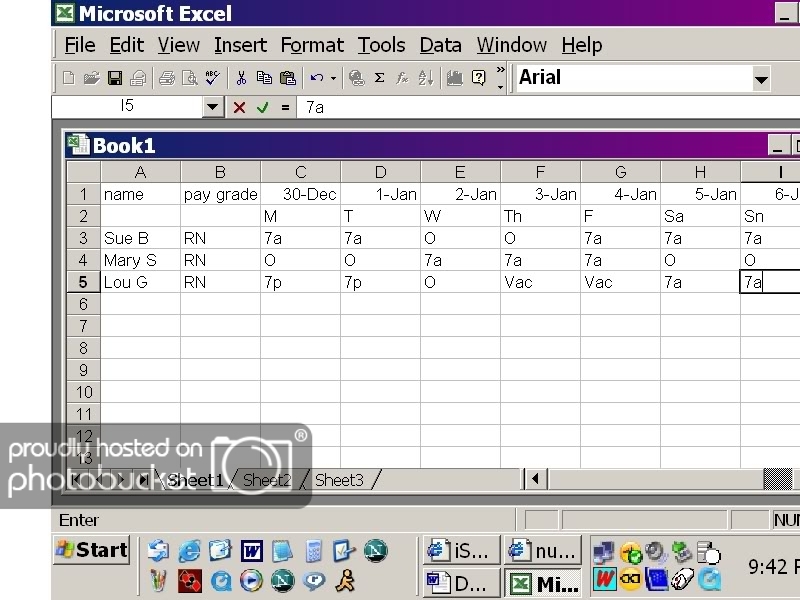This screenshot has width=800, height=600.
Task: Click the Open folder toolbar icon
Action: click(91, 78)
